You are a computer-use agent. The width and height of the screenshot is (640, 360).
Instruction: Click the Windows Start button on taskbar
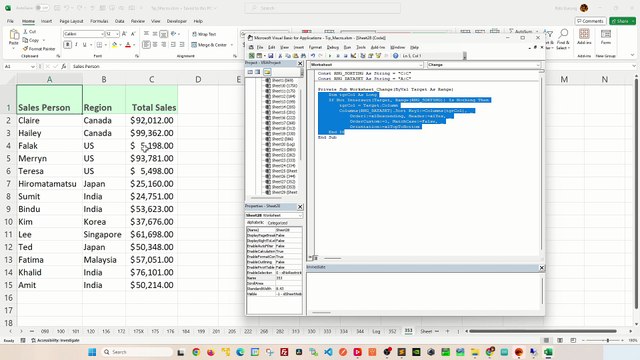[x=92, y=352]
